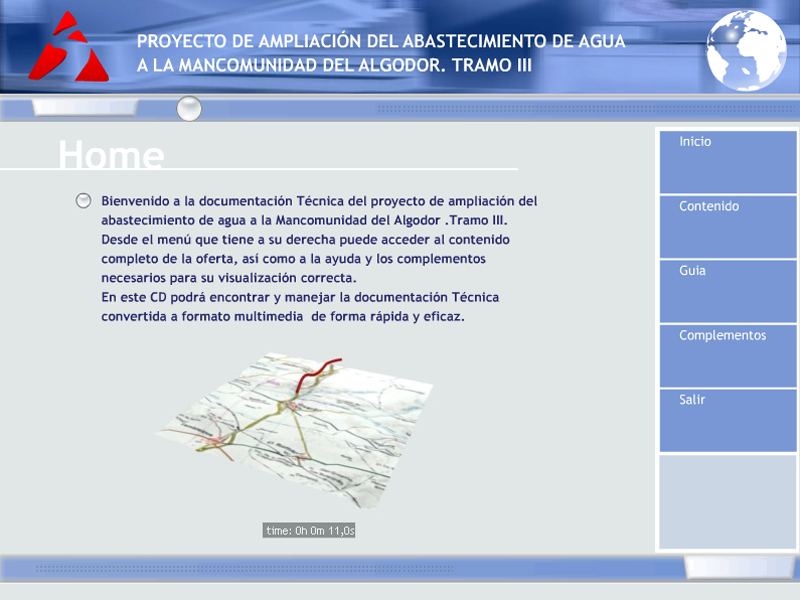Screen dimensions: 800x600
Task: Click the 'necesarios para su visualización correcta.' line
Action: pyautogui.click(x=229, y=278)
